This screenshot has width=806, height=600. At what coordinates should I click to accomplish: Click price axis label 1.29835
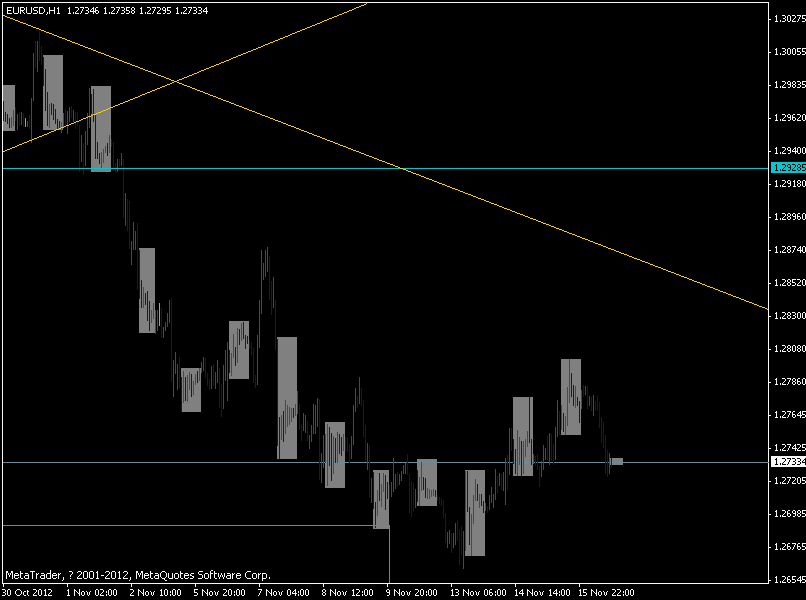click(x=790, y=85)
